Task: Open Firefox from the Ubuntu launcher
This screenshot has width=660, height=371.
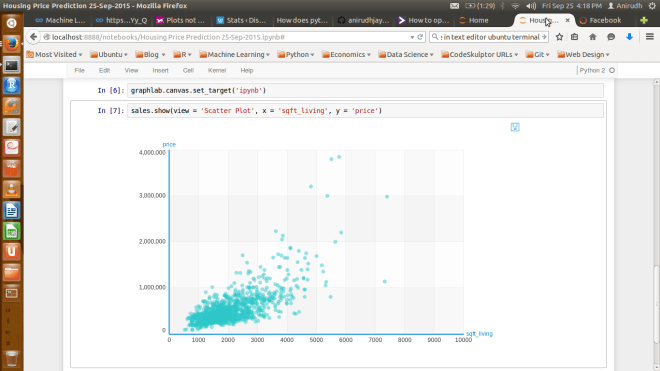Action: [x=11, y=44]
